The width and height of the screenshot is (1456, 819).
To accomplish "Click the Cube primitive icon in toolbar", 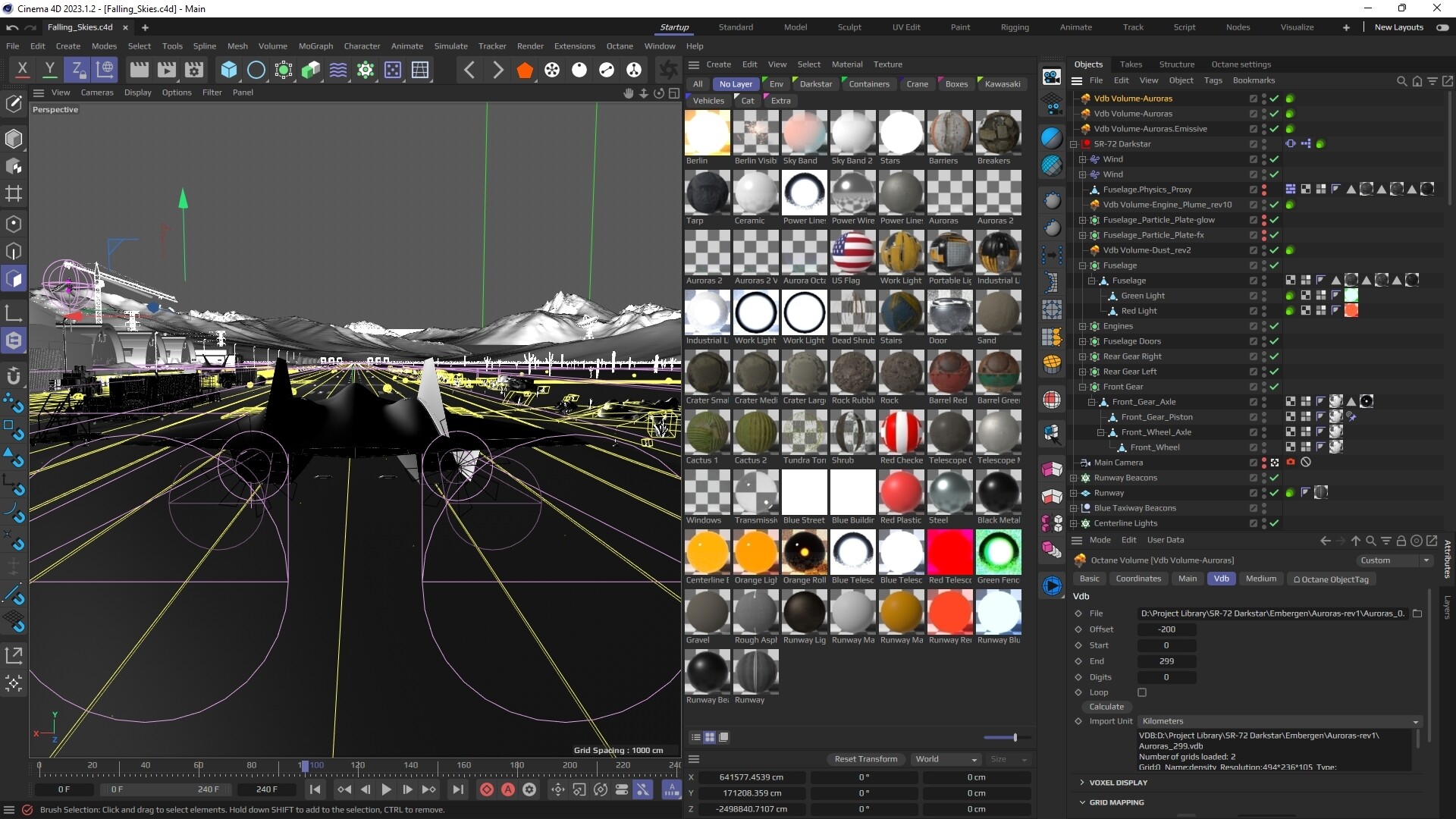I will click(x=228, y=70).
